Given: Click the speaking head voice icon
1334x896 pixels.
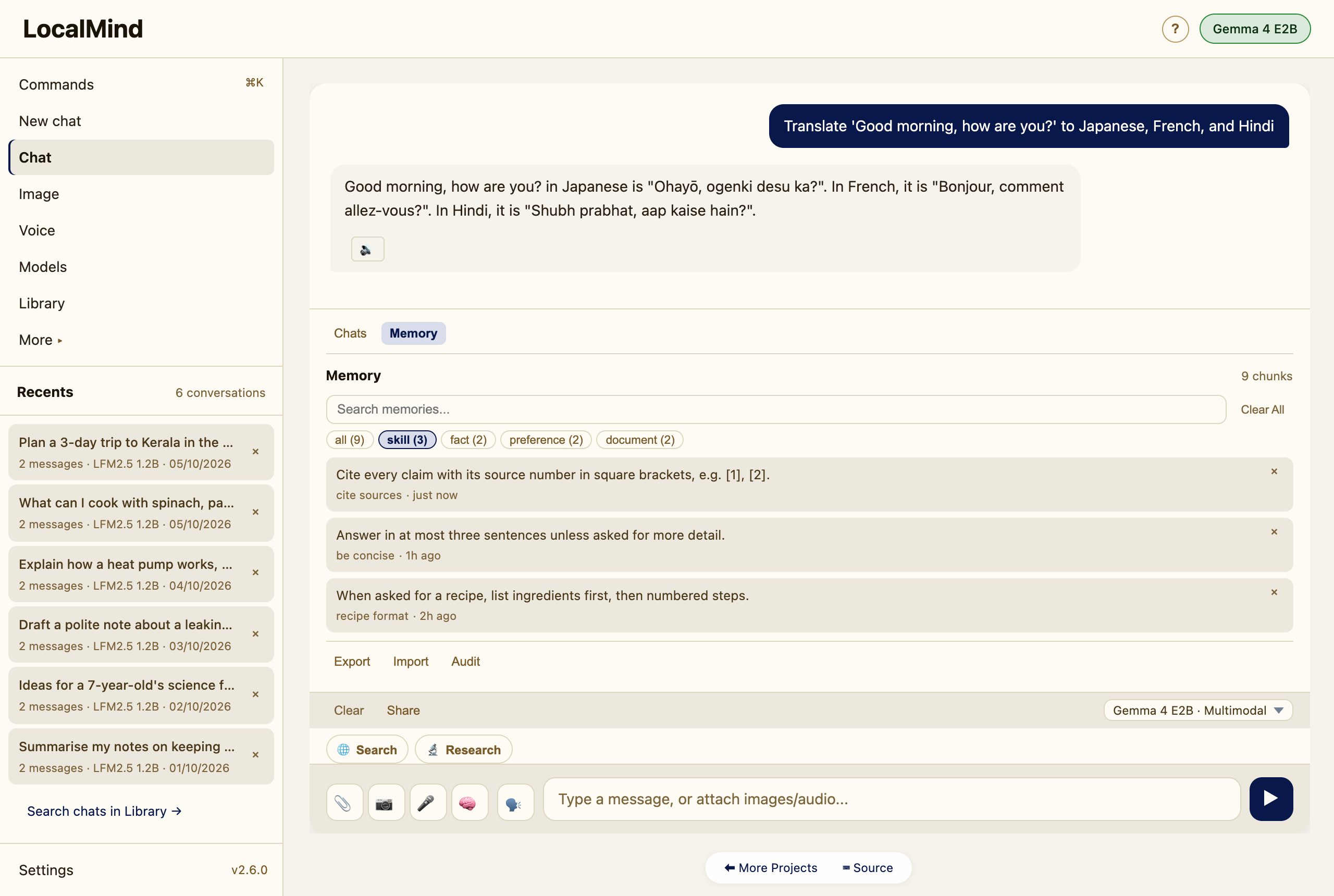Looking at the screenshot, I should 515,802.
